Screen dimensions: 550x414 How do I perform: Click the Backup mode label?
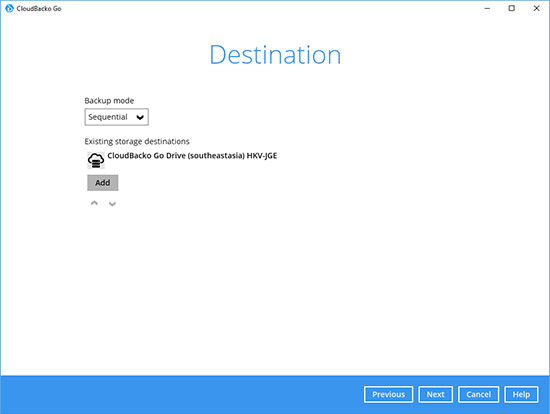point(109,101)
